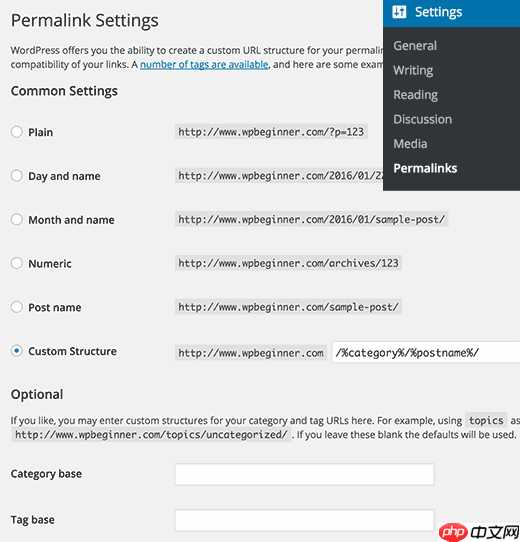Open Reading settings page

tap(416, 95)
